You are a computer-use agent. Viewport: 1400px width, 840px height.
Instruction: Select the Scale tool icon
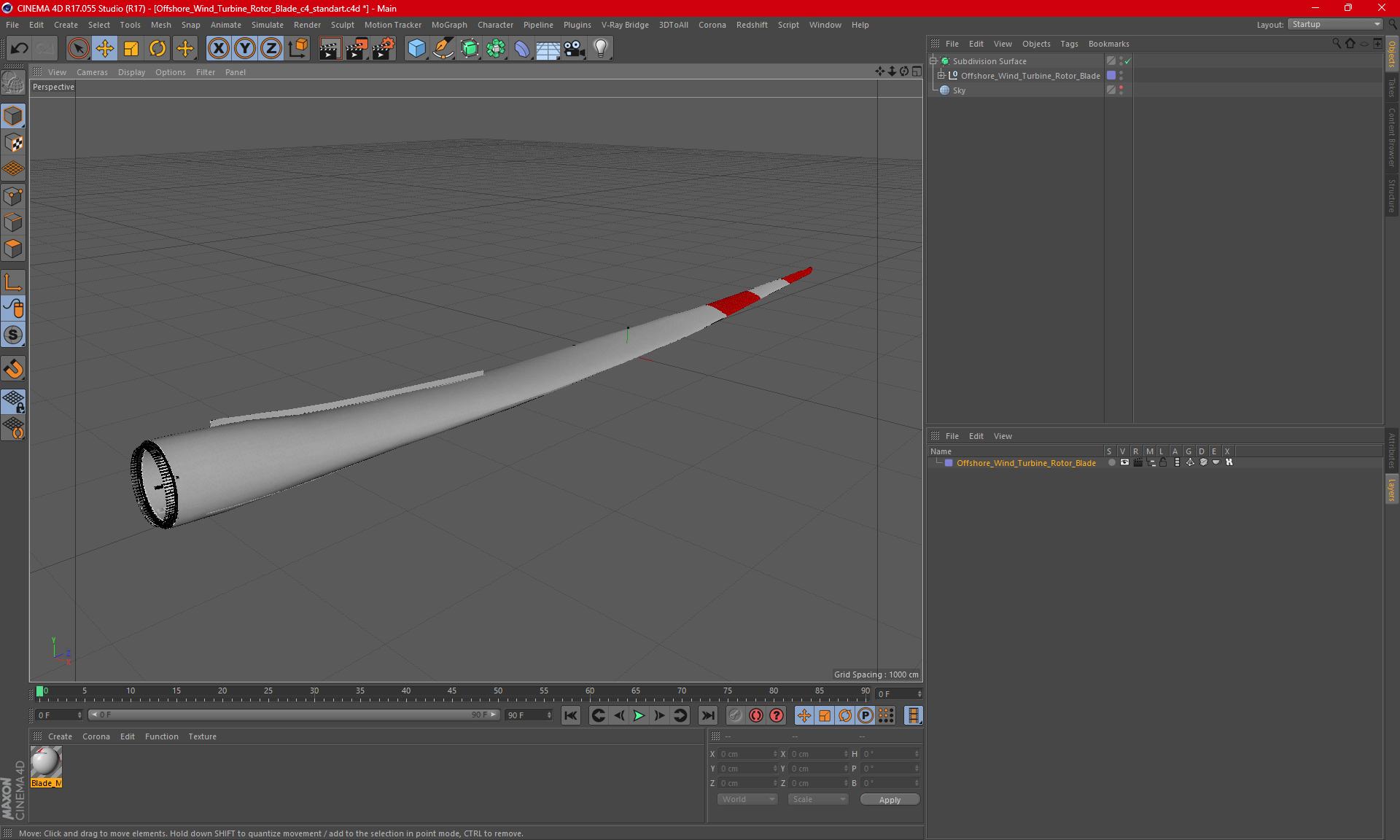click(x=131, y=49)
